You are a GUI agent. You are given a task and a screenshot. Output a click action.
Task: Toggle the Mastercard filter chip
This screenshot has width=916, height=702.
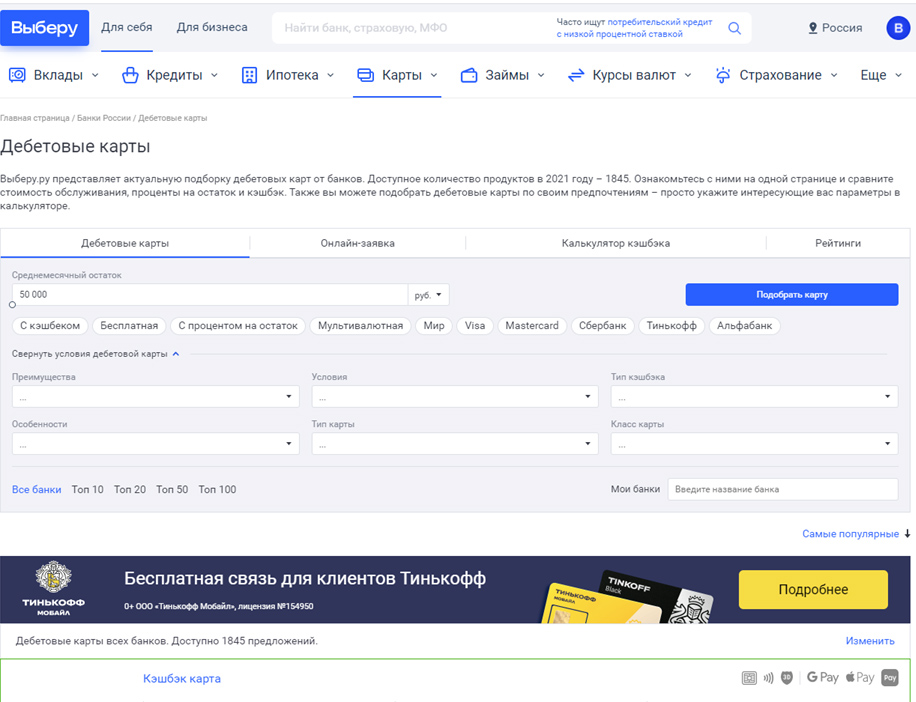(x=532, y=326)
